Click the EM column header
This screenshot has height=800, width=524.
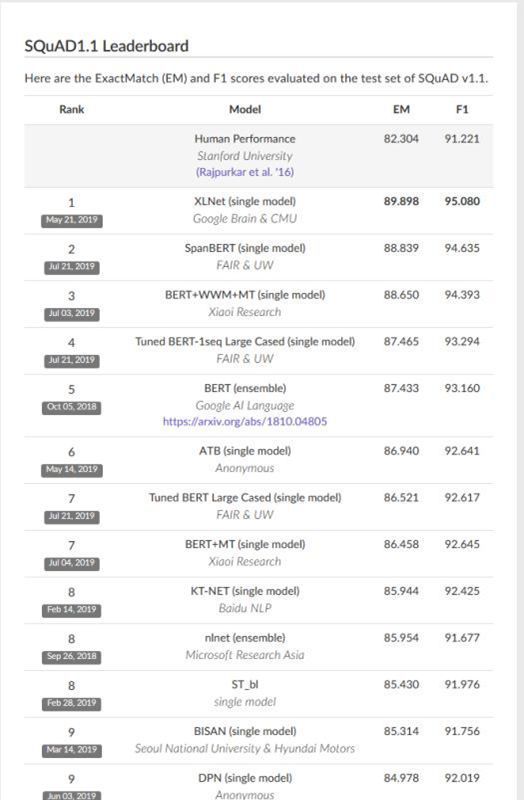click(402, 109)
